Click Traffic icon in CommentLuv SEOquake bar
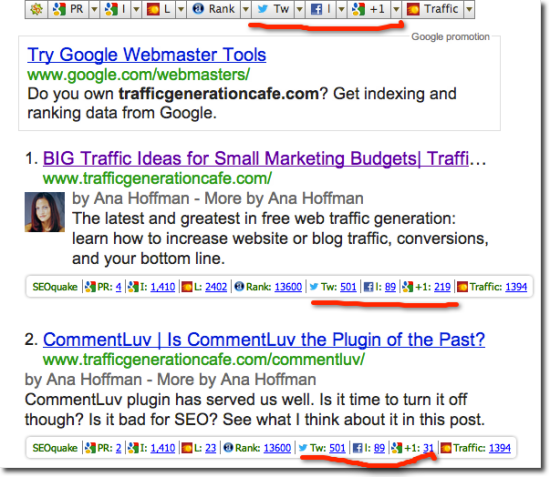Image resolution: width=550 pixels, height=477 pixels. 445,448
